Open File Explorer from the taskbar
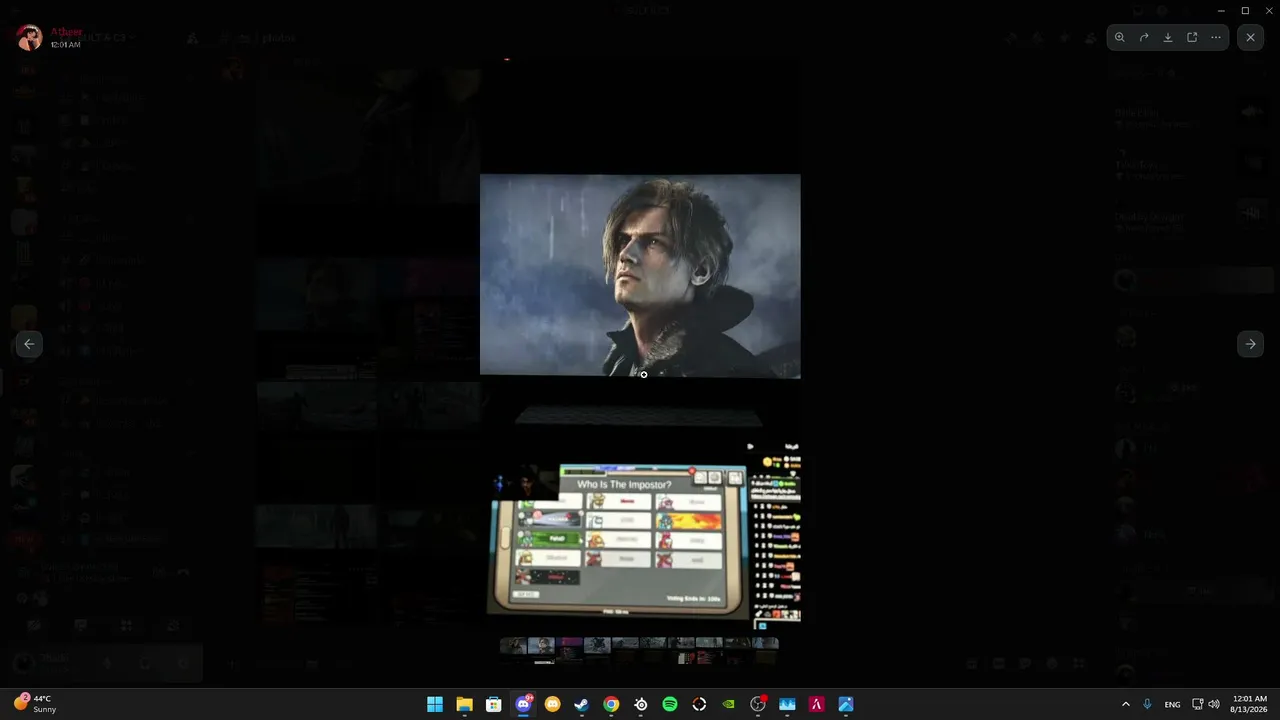The image size is (1280, 720). pos(464,704)
